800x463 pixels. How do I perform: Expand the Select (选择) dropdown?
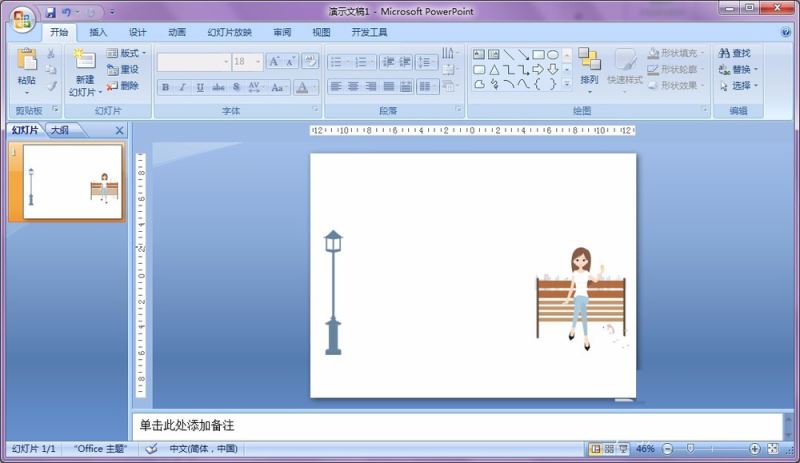click(x=739, y=86)
